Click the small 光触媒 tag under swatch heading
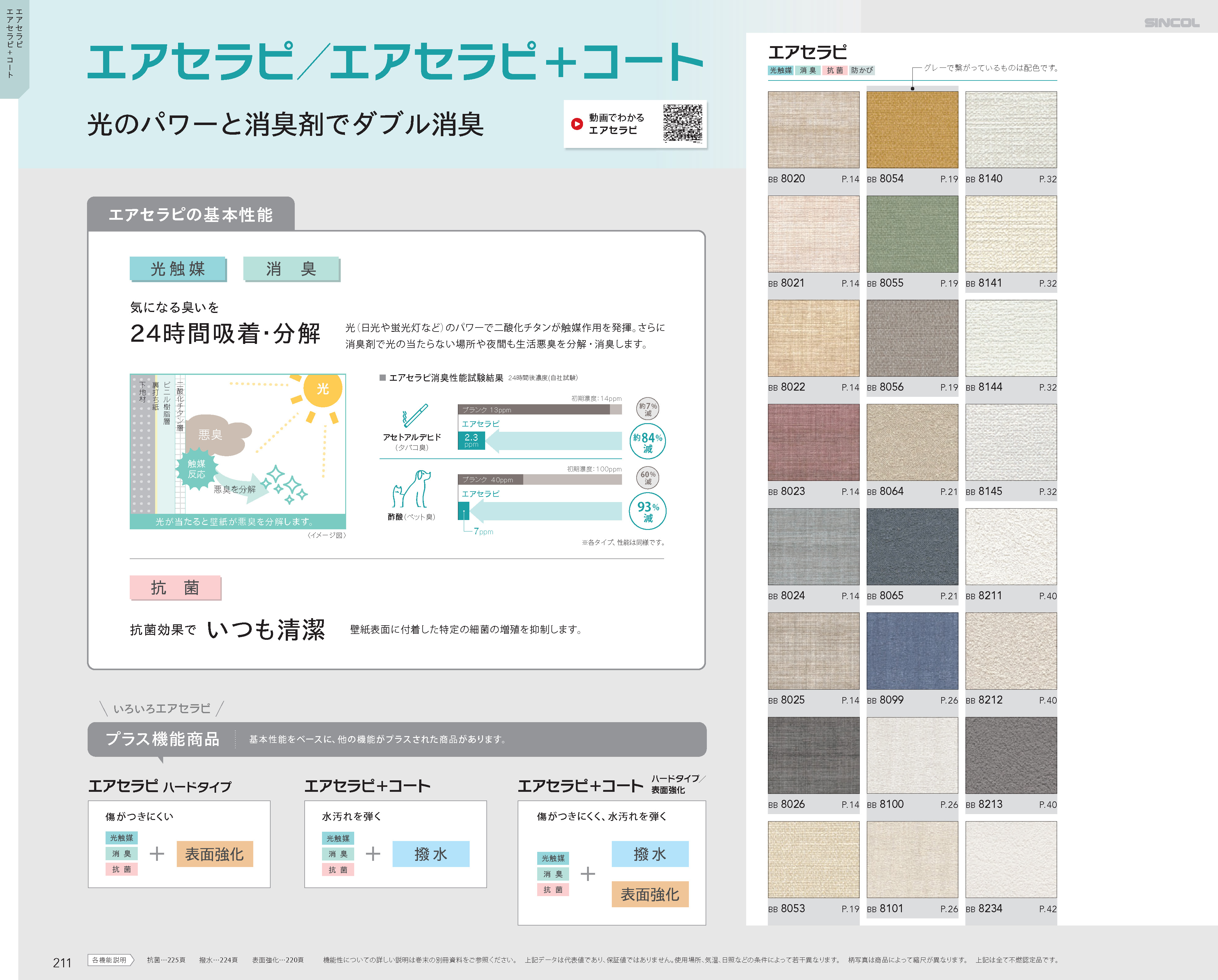The image size is (1218, 980). tap(781, 70)
